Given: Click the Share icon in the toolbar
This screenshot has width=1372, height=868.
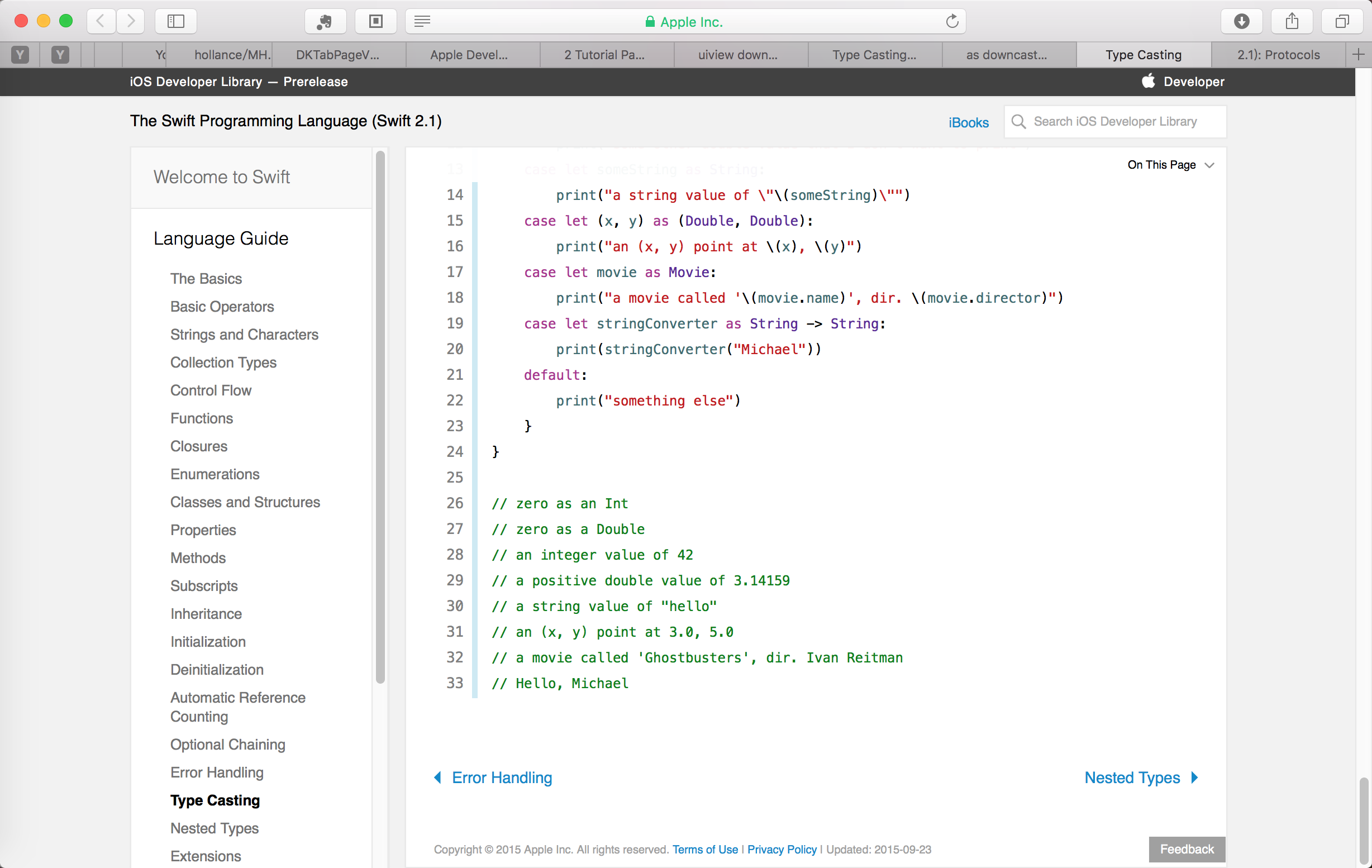Looking at the screenshot, I should click(x=1292, y=22).
